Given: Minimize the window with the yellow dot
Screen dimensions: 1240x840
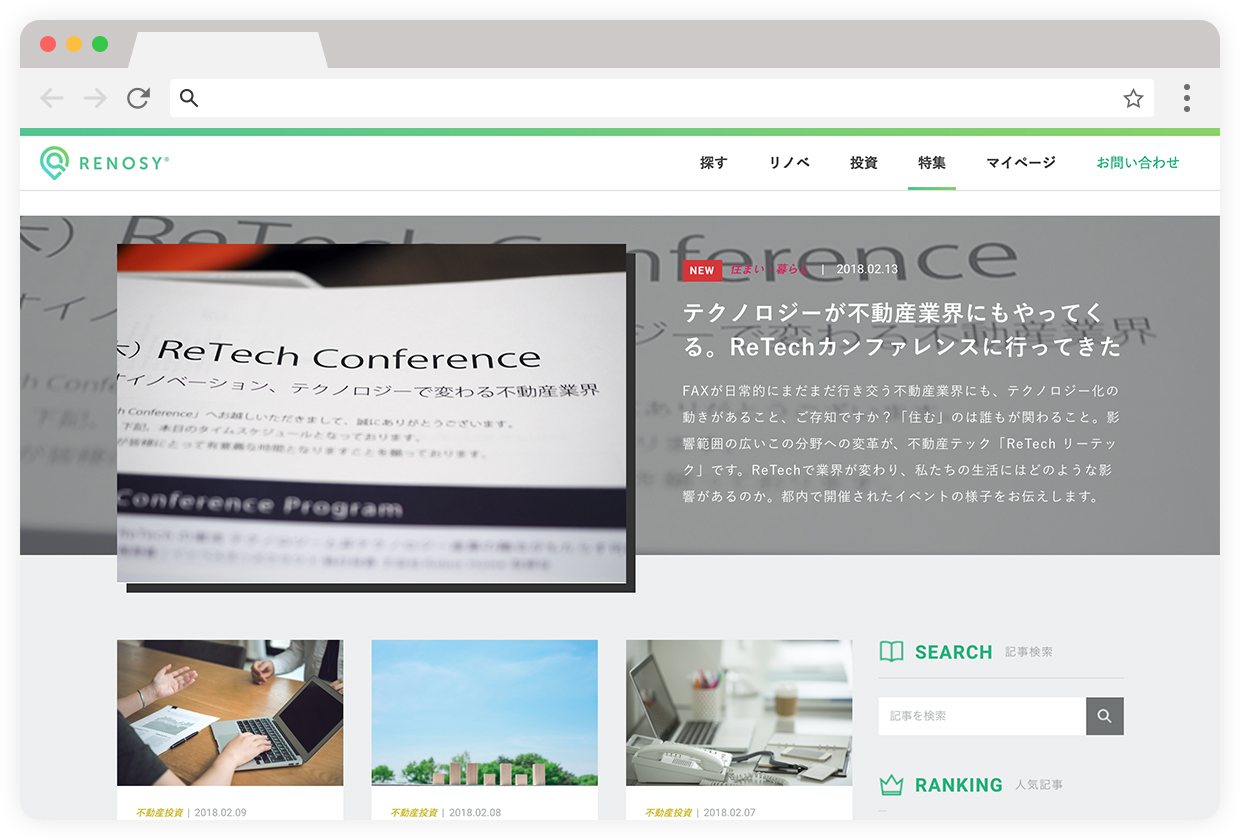Looking at the screenshot, I should [x=74, y=44].
